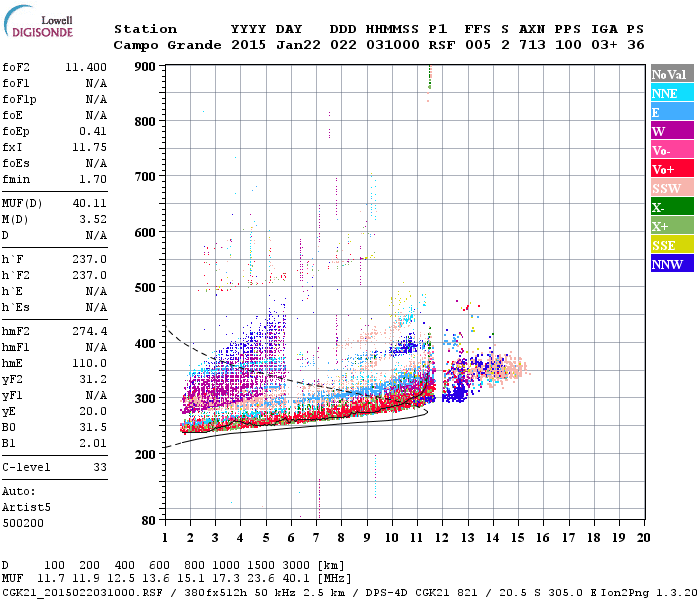Select the SSW salmon legend swatch

point(672,188)
